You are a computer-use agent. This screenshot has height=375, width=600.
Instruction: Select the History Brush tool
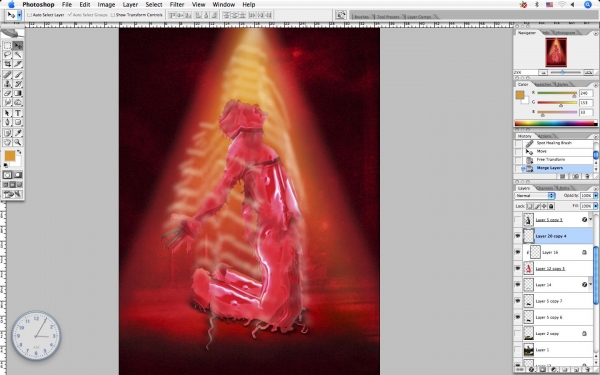pos(18,84)
